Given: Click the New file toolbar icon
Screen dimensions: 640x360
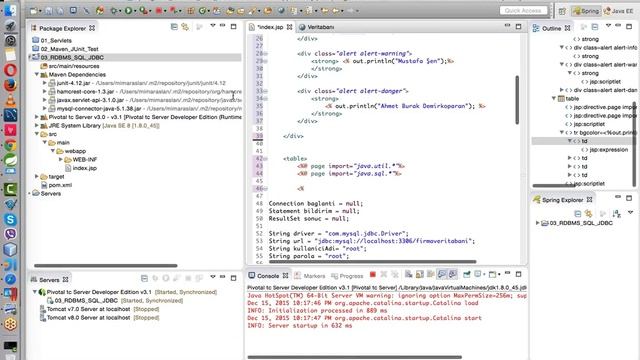Looking at the screenshot, I should pyautogui.click(x=34, y=11).
